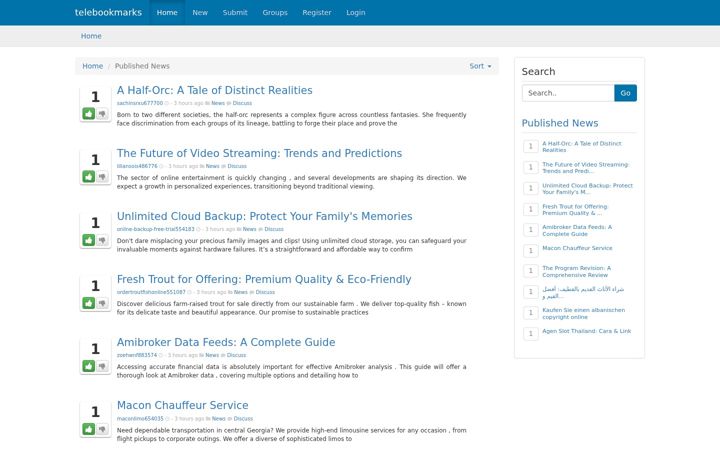Screen dimensions: 720x450
Task: Open sidebar link 'Kaufen Sie einen albanischen'
Action: click(x=584, y=314)
